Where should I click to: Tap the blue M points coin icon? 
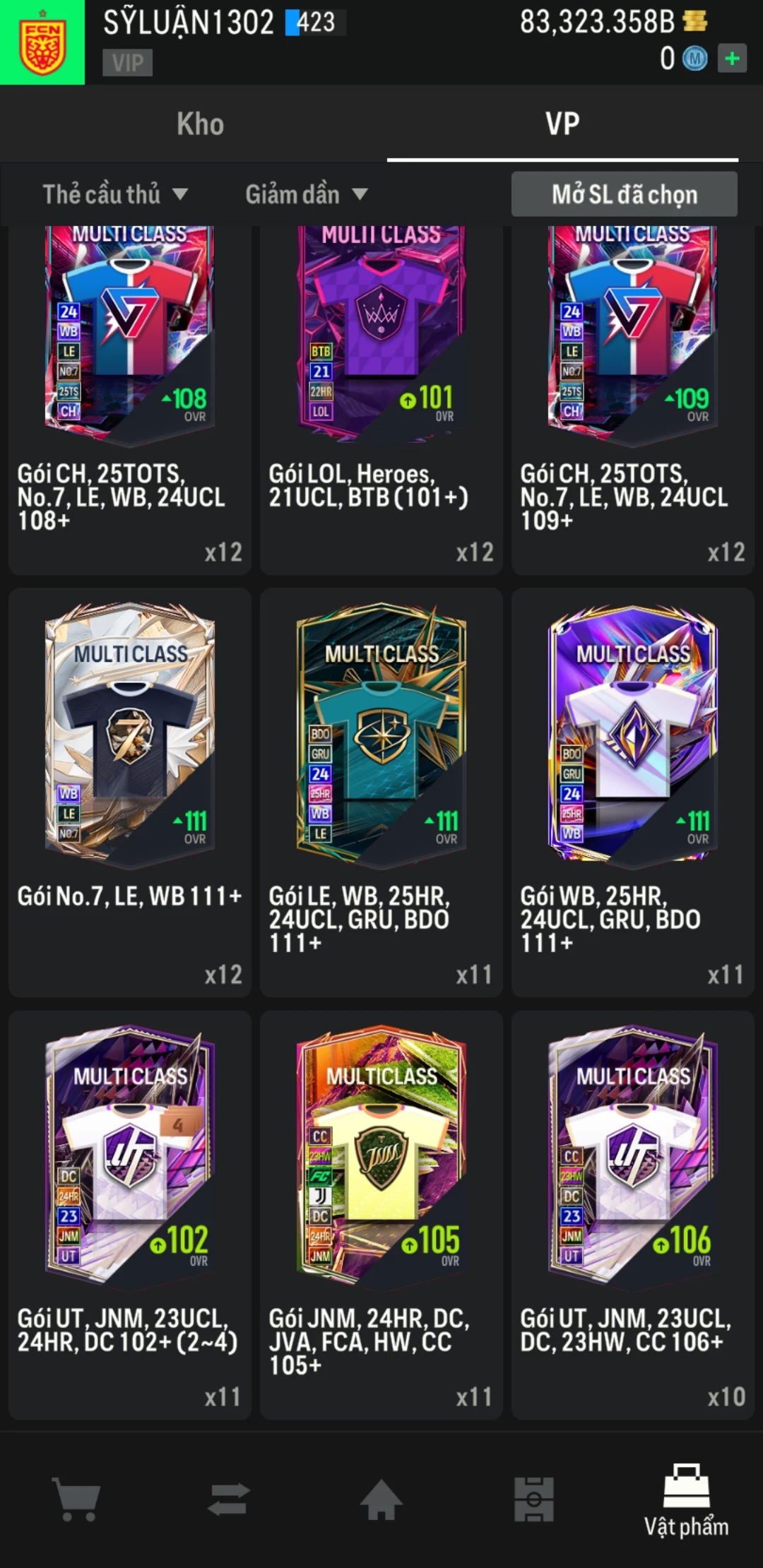click(x=694, y=59)
